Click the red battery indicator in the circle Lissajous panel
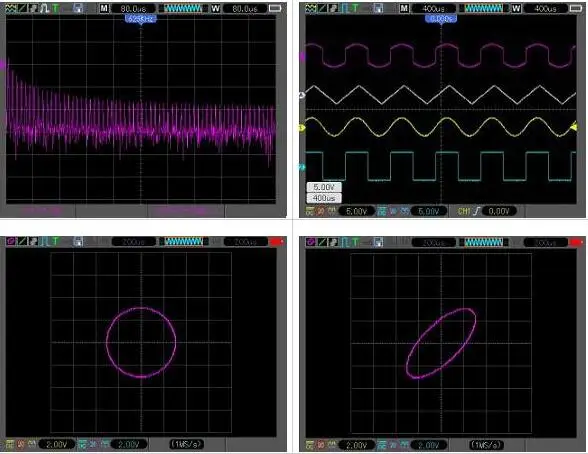The width and height of the screenshot is (588, 454). pyautogui.click(x=275, y=242)
